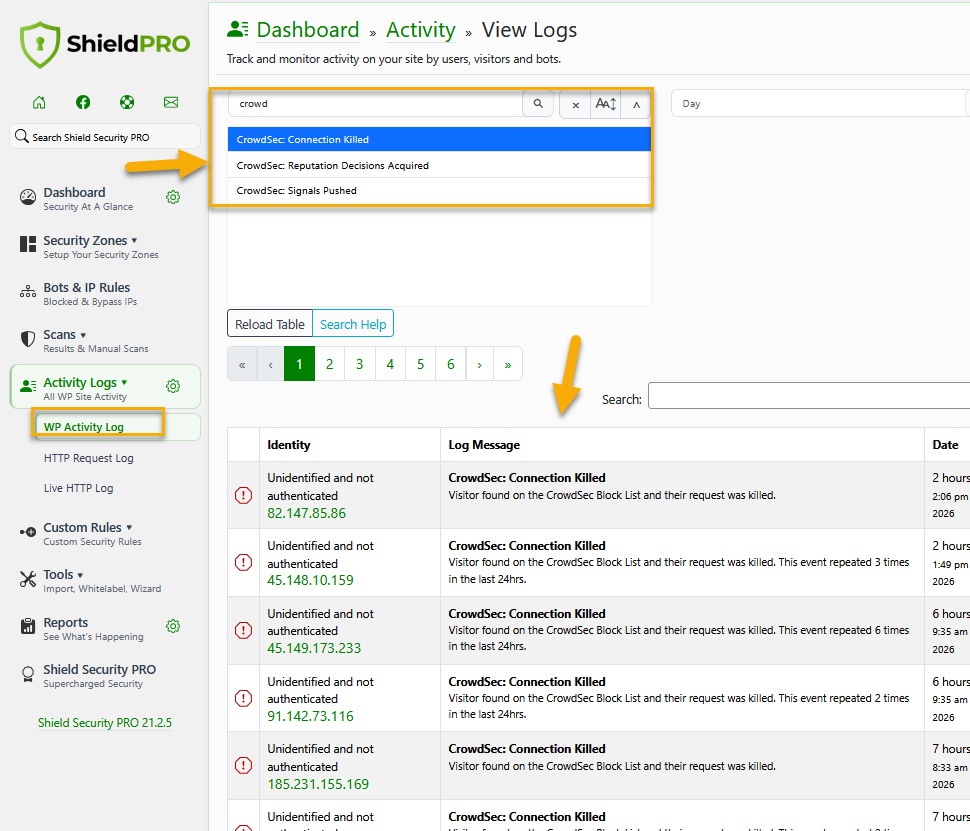Screen dimensions: 970x831
Task: Open IP address 91.142.73.116 link
Action: (311, 716)
